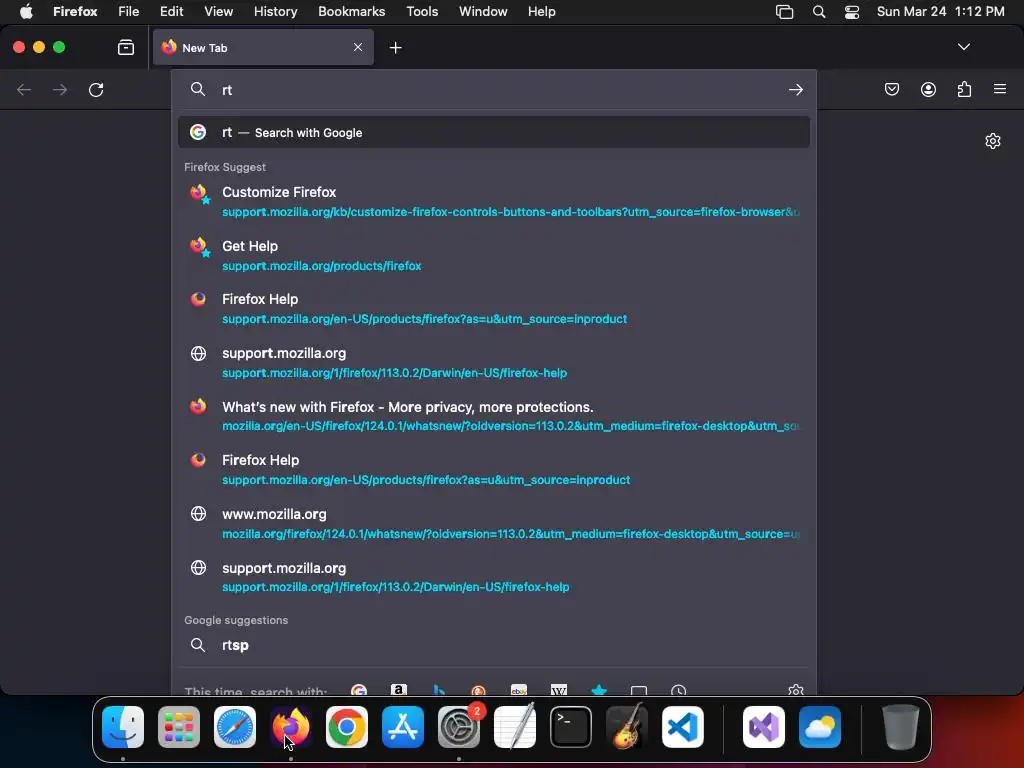The image size is (1024, 768).
Task: Click the date and time display
Action: [940, 11]
